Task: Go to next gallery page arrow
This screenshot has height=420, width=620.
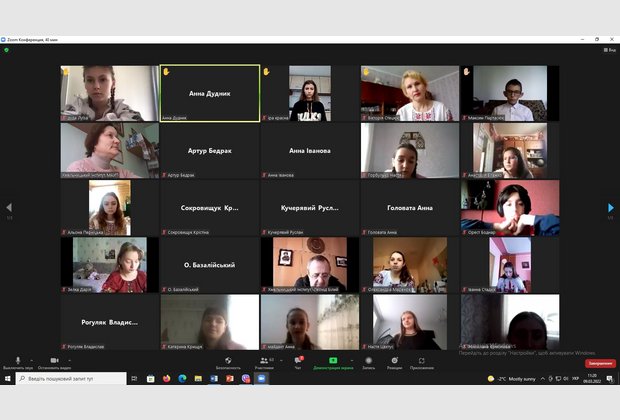Action: [x=611, y=207]
